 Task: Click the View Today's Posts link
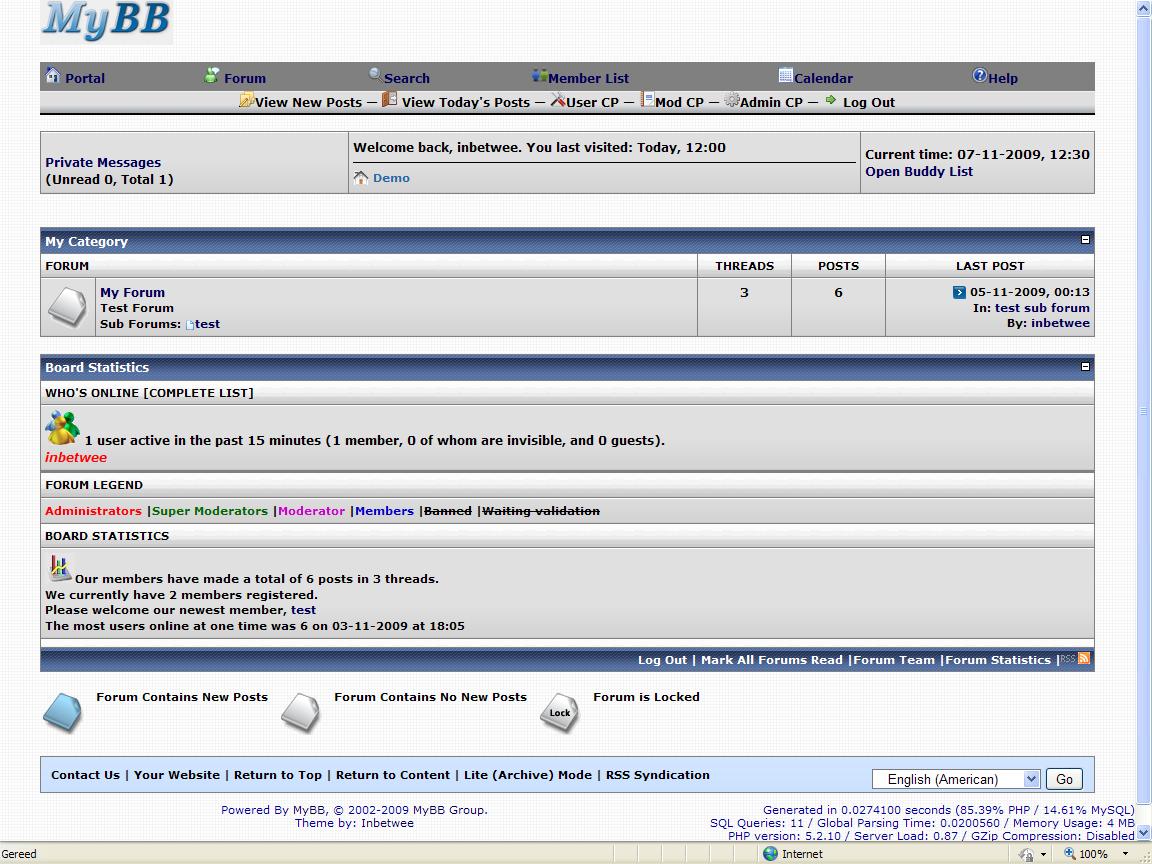(466, 102)
